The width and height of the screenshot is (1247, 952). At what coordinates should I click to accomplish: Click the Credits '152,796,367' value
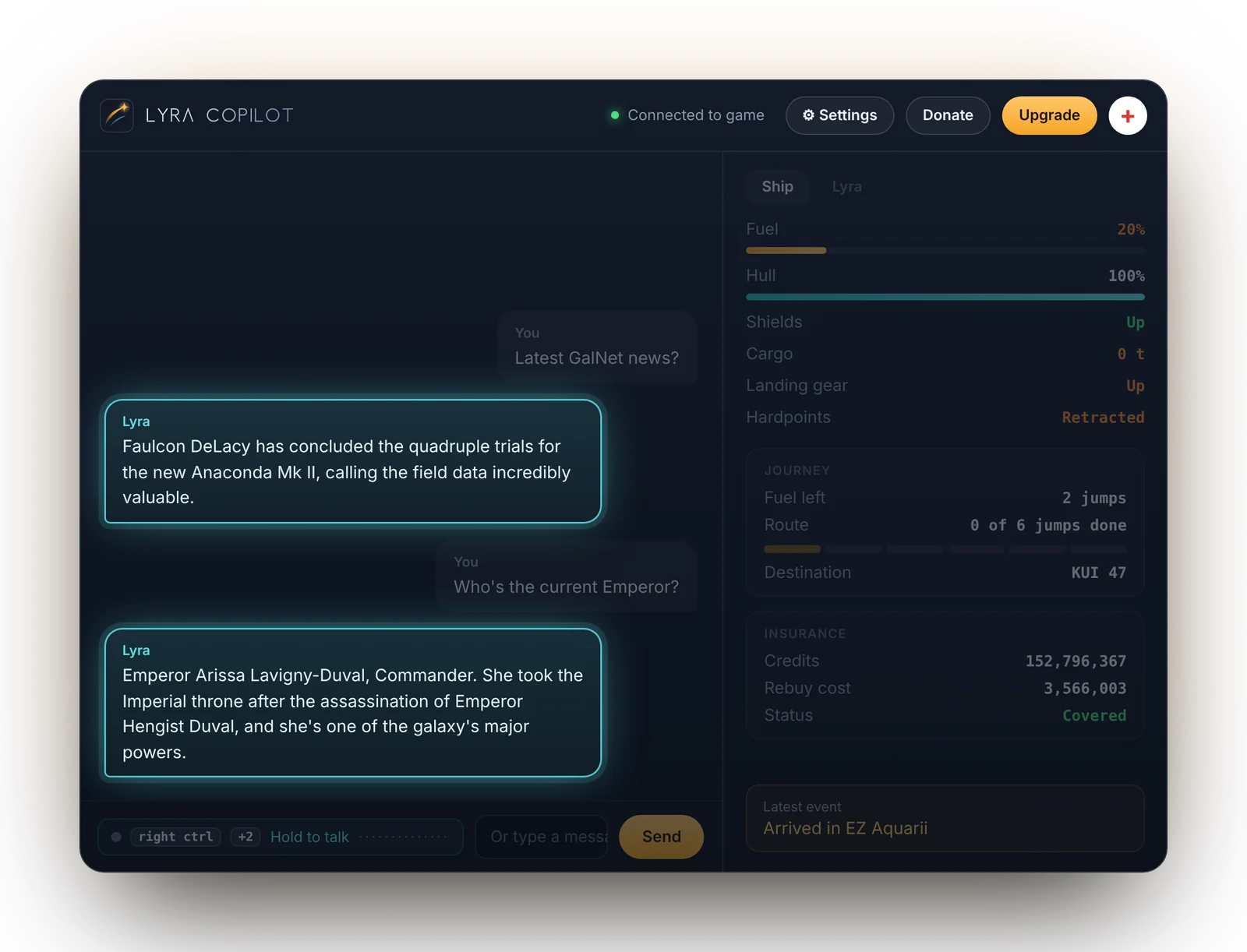1076,661
